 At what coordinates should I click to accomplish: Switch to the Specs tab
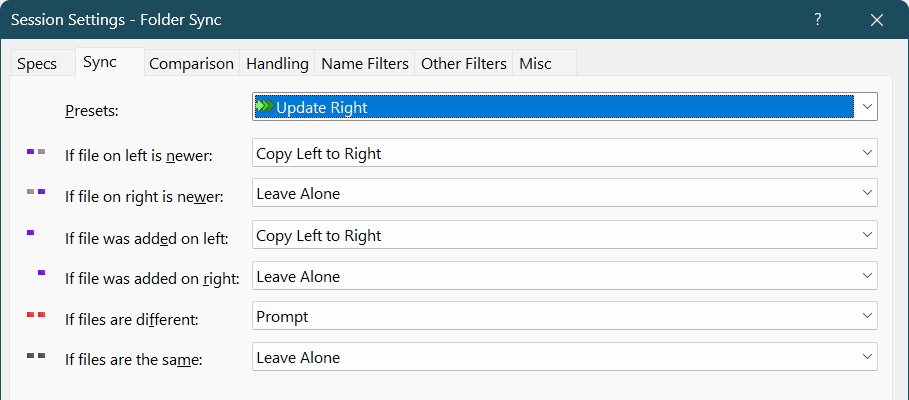[38, 63]
